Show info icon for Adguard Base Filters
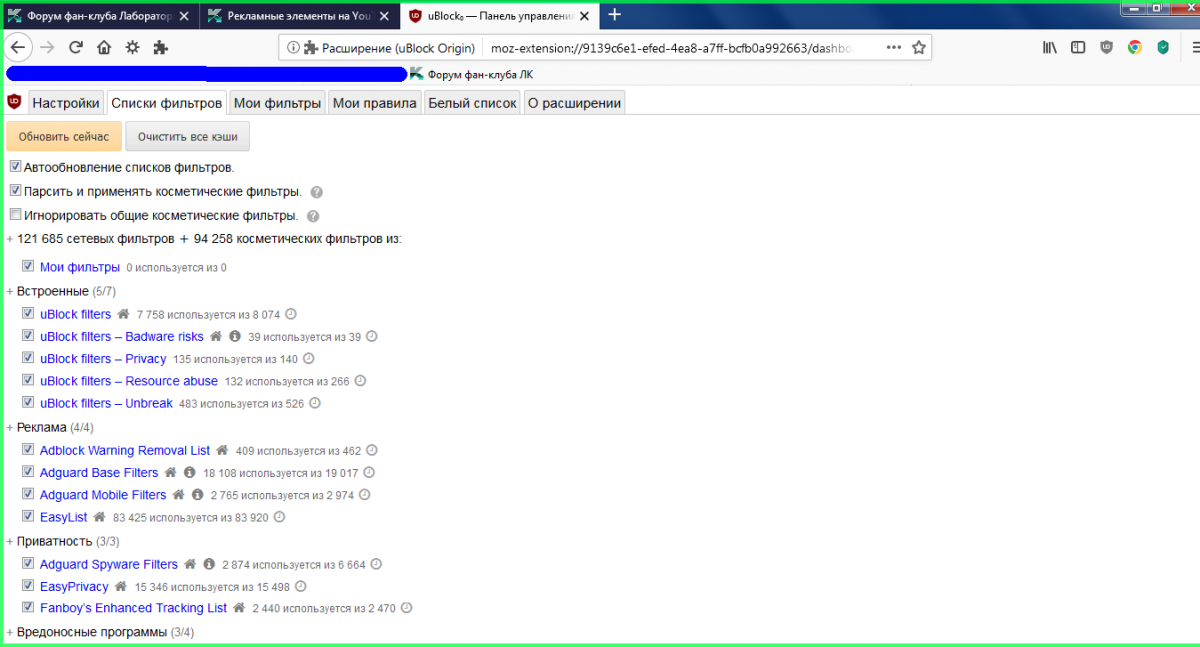This screenshot has height=647, width=1200. tap(190, 472)
